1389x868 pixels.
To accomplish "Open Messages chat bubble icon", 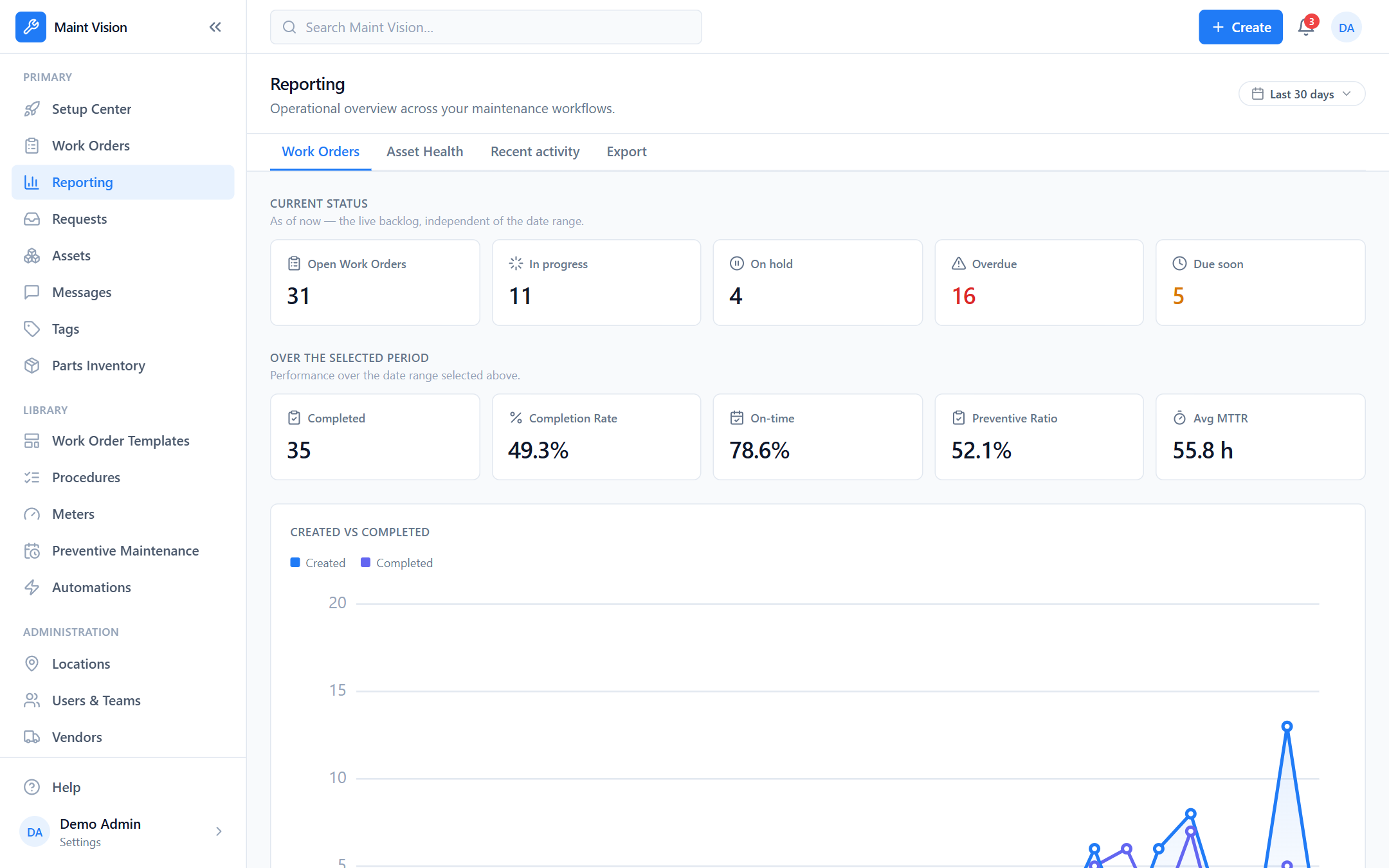I will tap(32, 293).
